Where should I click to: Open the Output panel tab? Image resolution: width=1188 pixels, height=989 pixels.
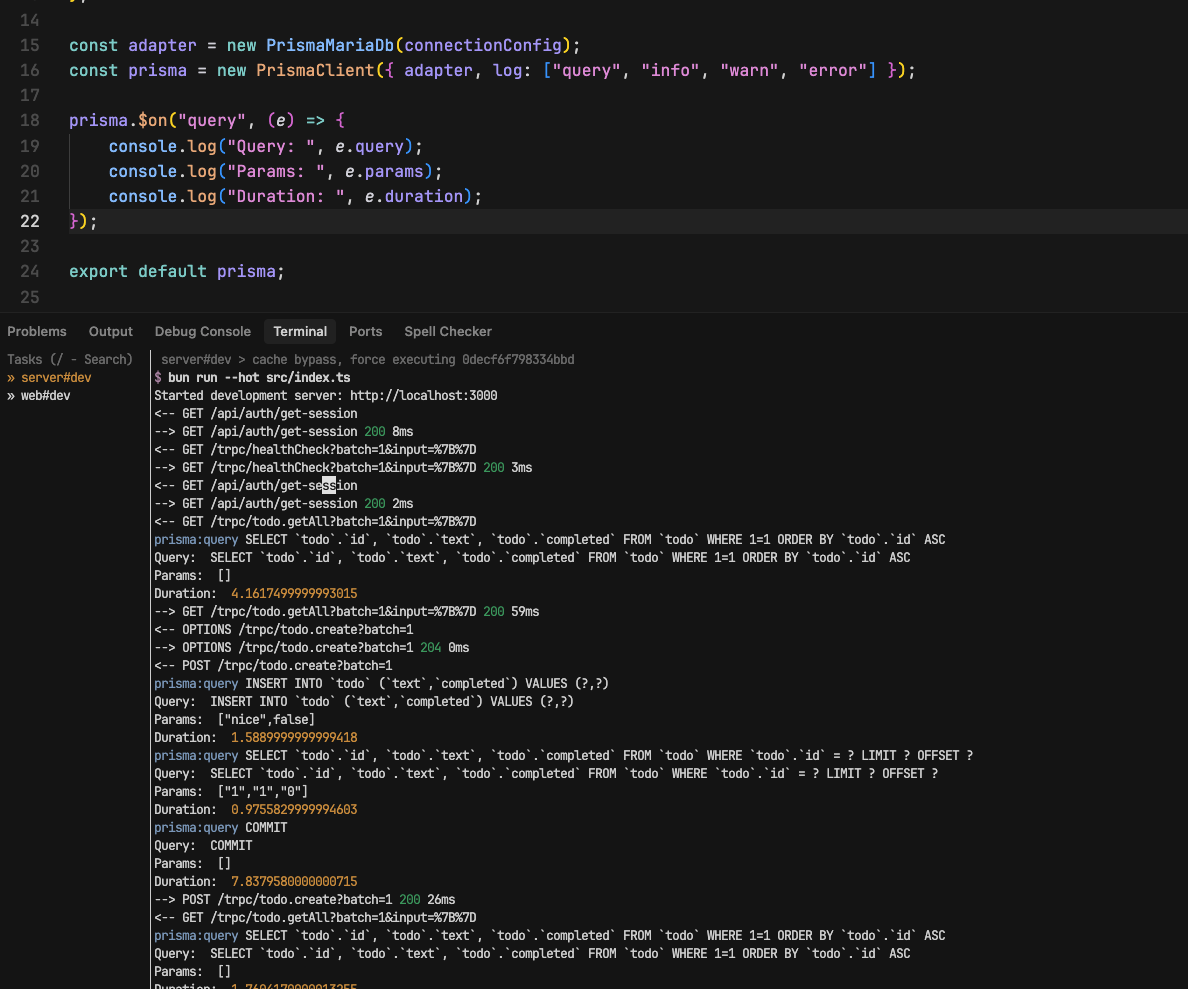[x=110, y=331]
